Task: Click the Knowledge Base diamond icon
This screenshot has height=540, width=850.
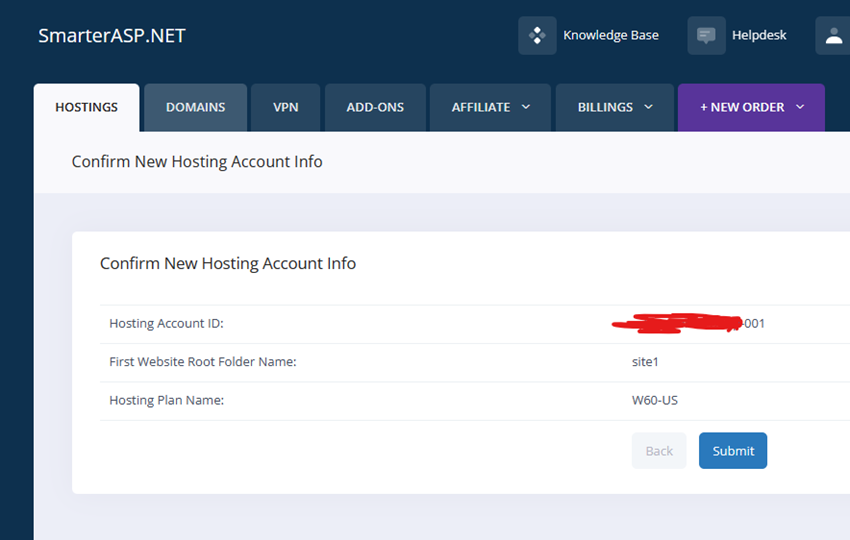Action: [537, 36]
